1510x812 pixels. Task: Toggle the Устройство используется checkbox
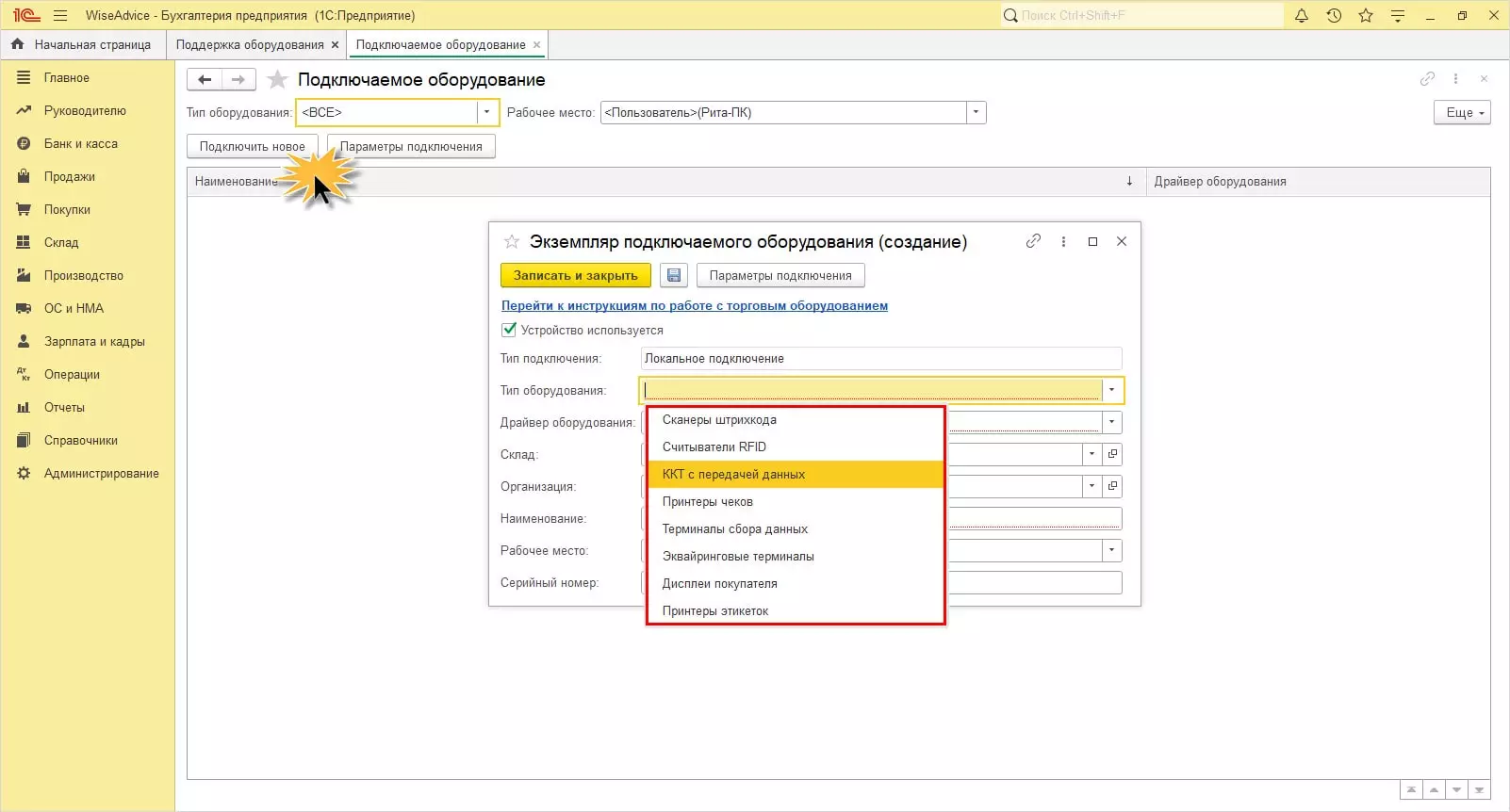[x=509, y=330]
